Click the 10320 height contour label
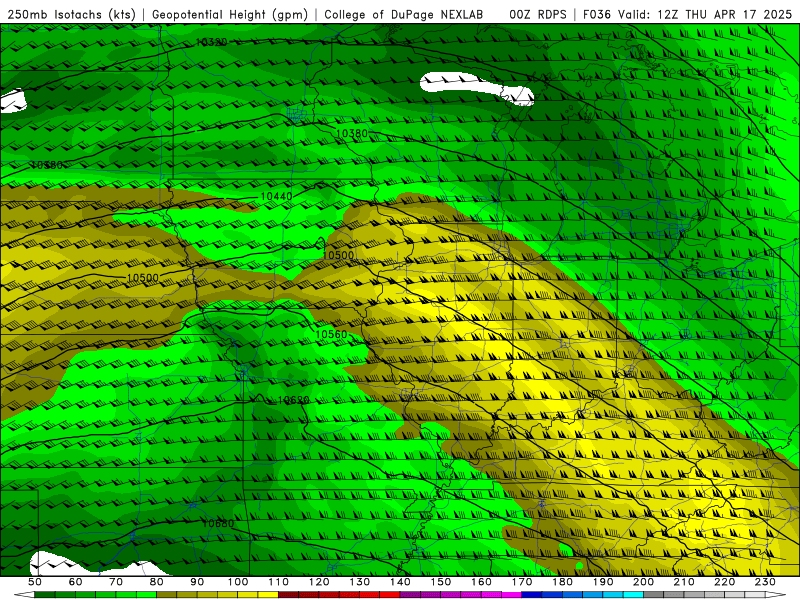 212,42
